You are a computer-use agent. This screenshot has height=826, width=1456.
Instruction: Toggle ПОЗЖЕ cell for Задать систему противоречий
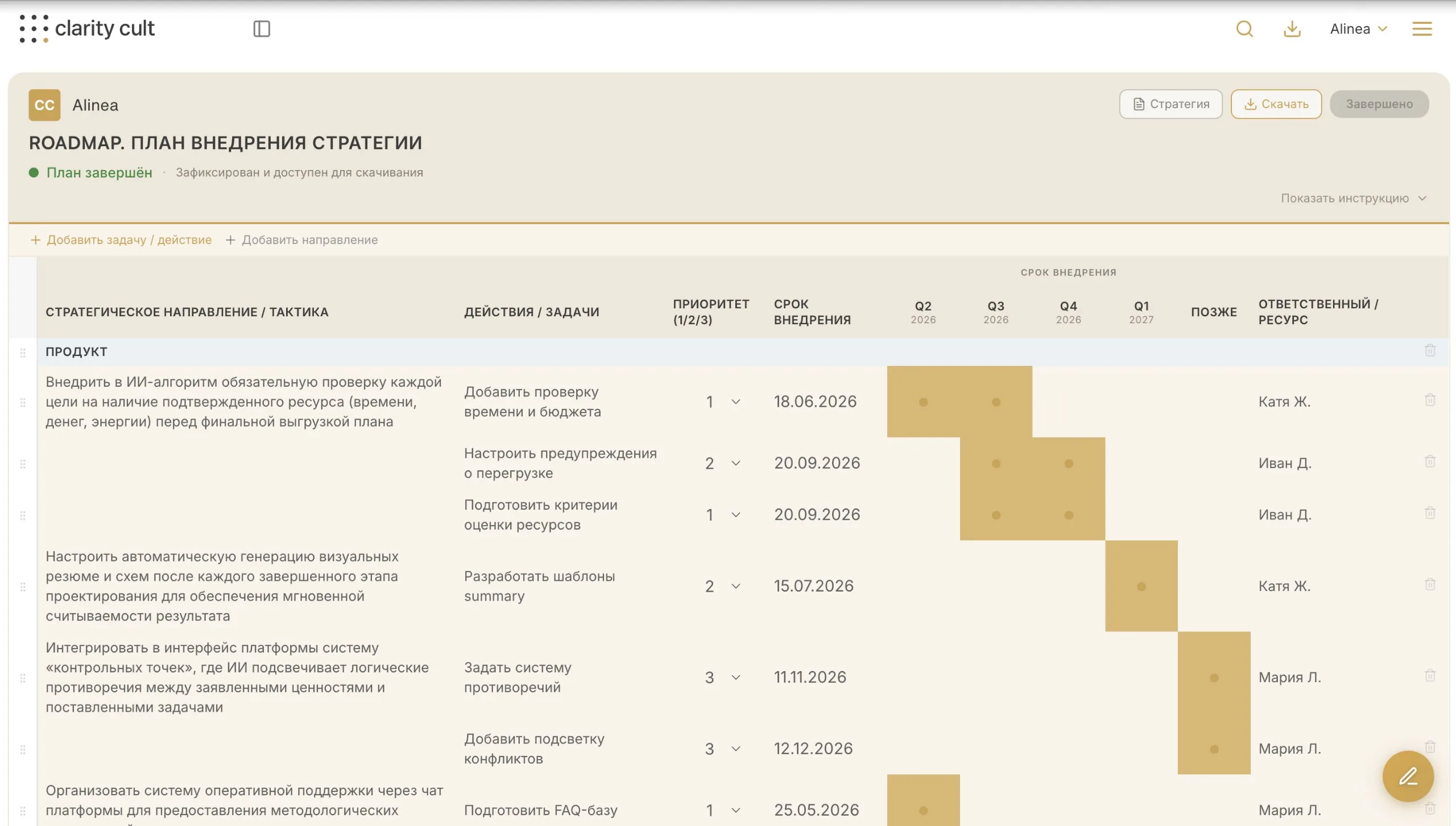pos(1214,678)
